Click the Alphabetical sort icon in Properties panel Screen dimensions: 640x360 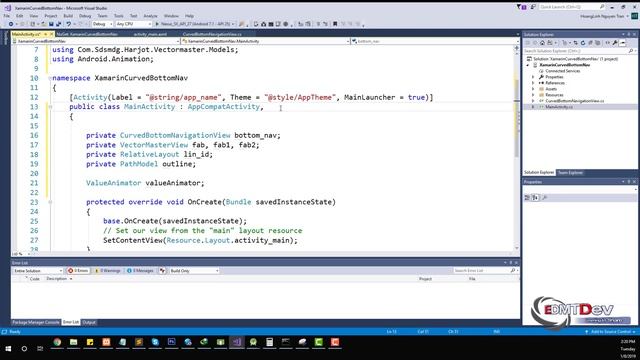(535, 198)
